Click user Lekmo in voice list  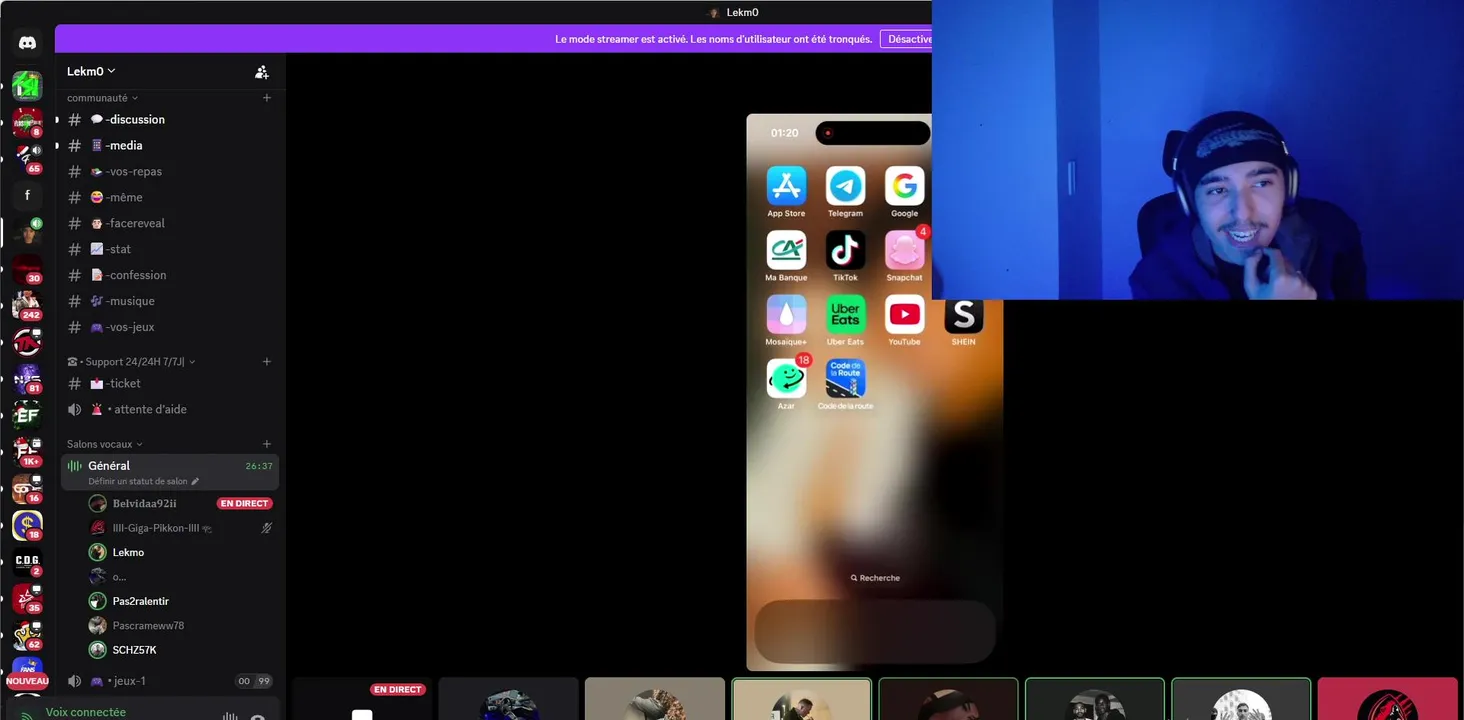click(128, 552)
